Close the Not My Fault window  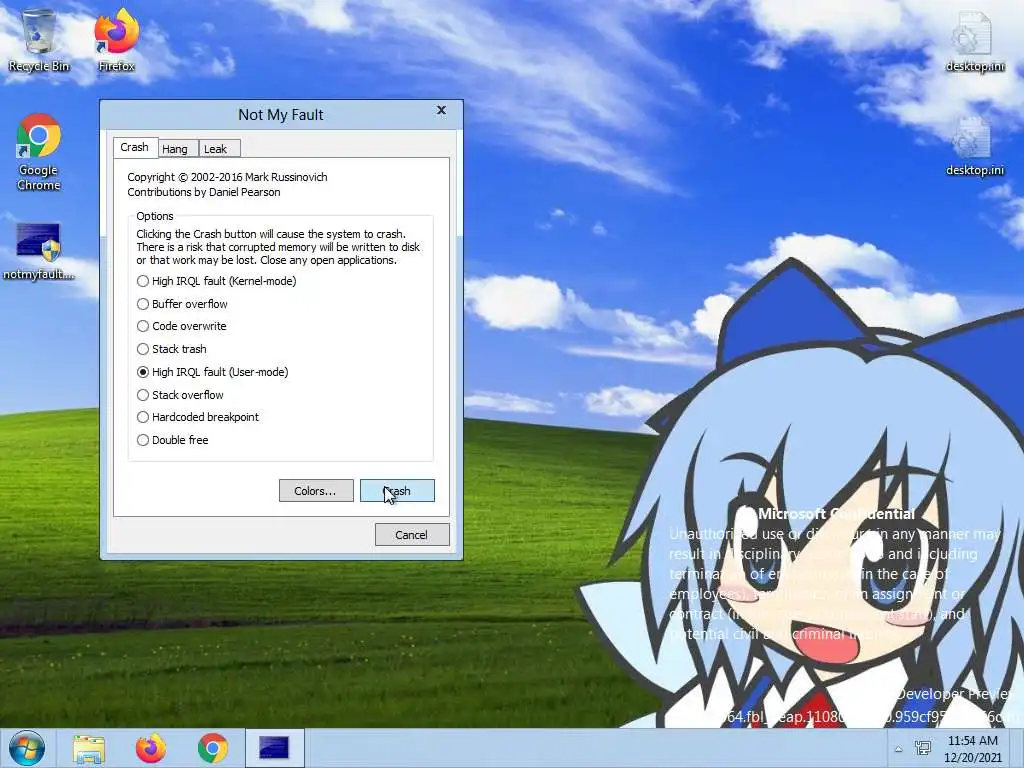pyautogui.click(x=441, y=110)
